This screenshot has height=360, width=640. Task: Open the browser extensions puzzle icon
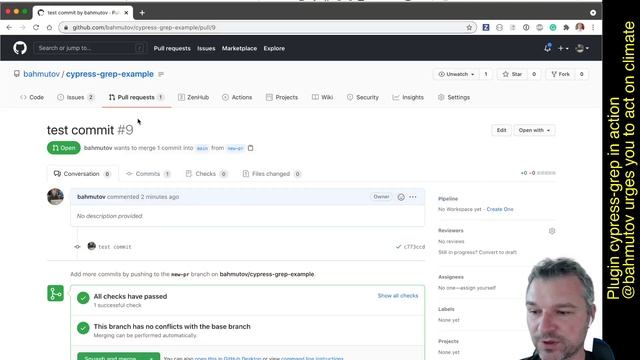566,27
